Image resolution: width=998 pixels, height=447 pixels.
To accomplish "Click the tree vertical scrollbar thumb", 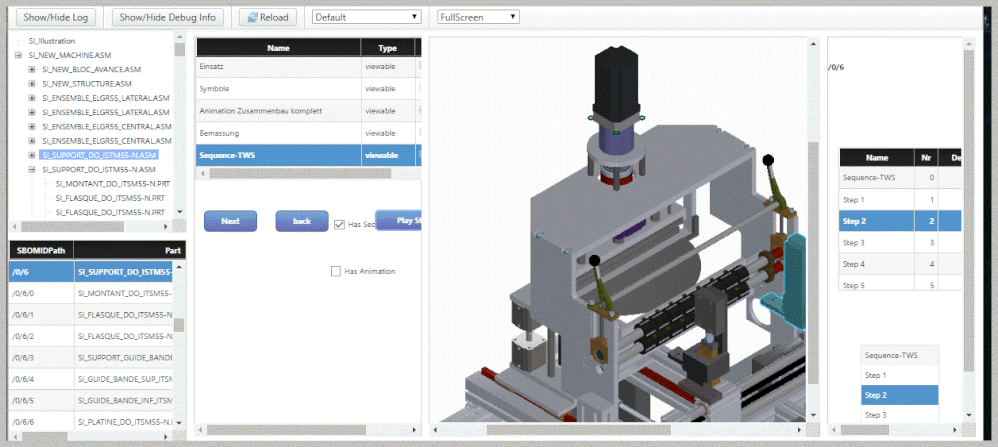I will point(179,50).
